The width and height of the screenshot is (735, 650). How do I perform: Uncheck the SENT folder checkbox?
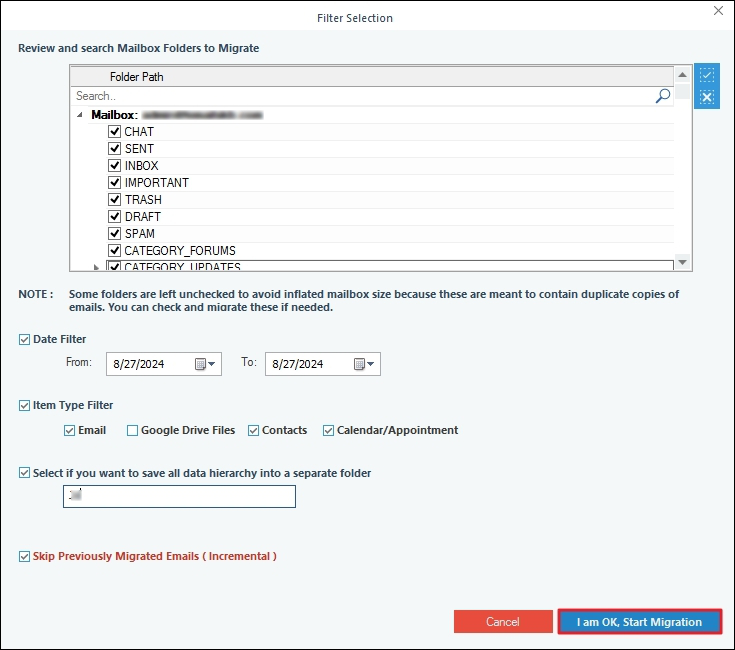[x=114, y=149]
